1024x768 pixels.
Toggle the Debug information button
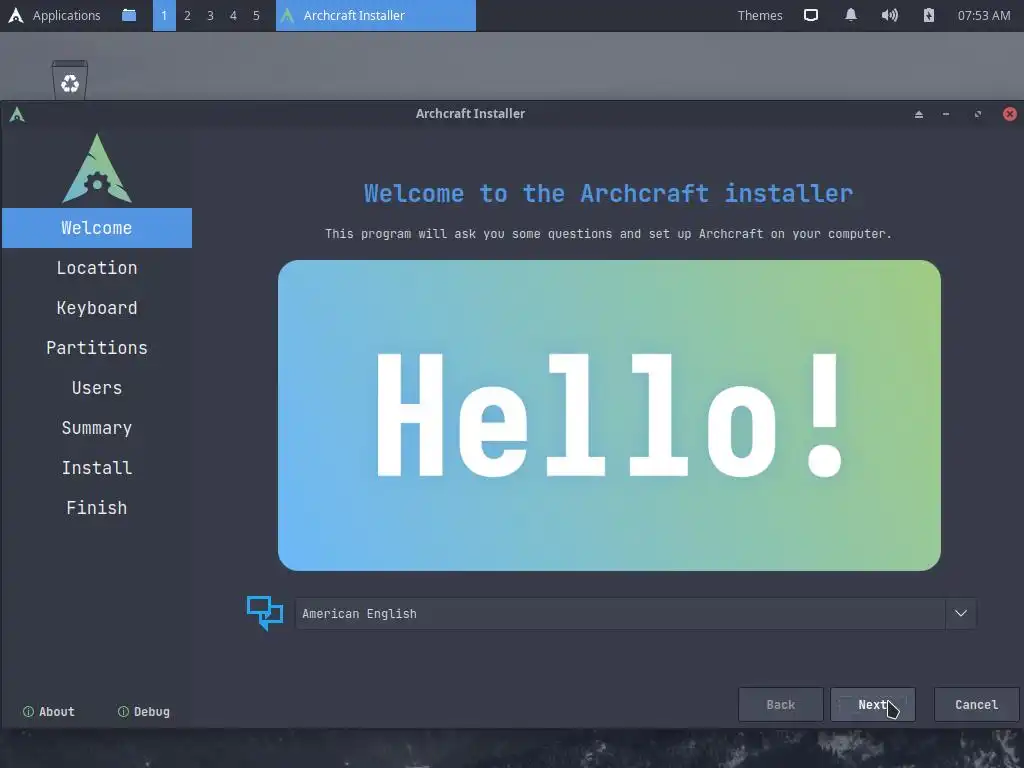[x=144, y=712]
